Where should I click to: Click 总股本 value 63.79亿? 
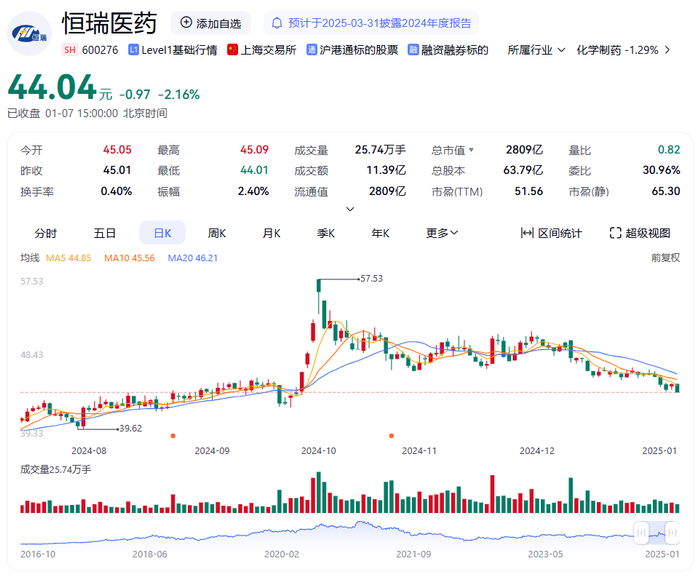[523, 170]
